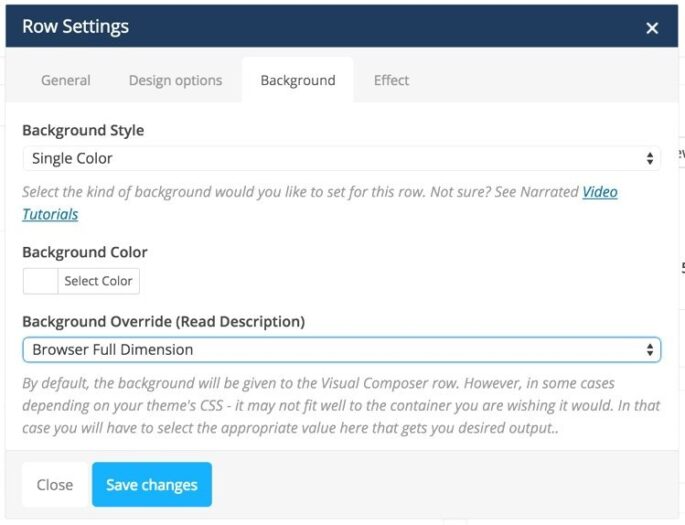Go to the Effect tab
The image size is (685, 525).
tap(391, 80)
